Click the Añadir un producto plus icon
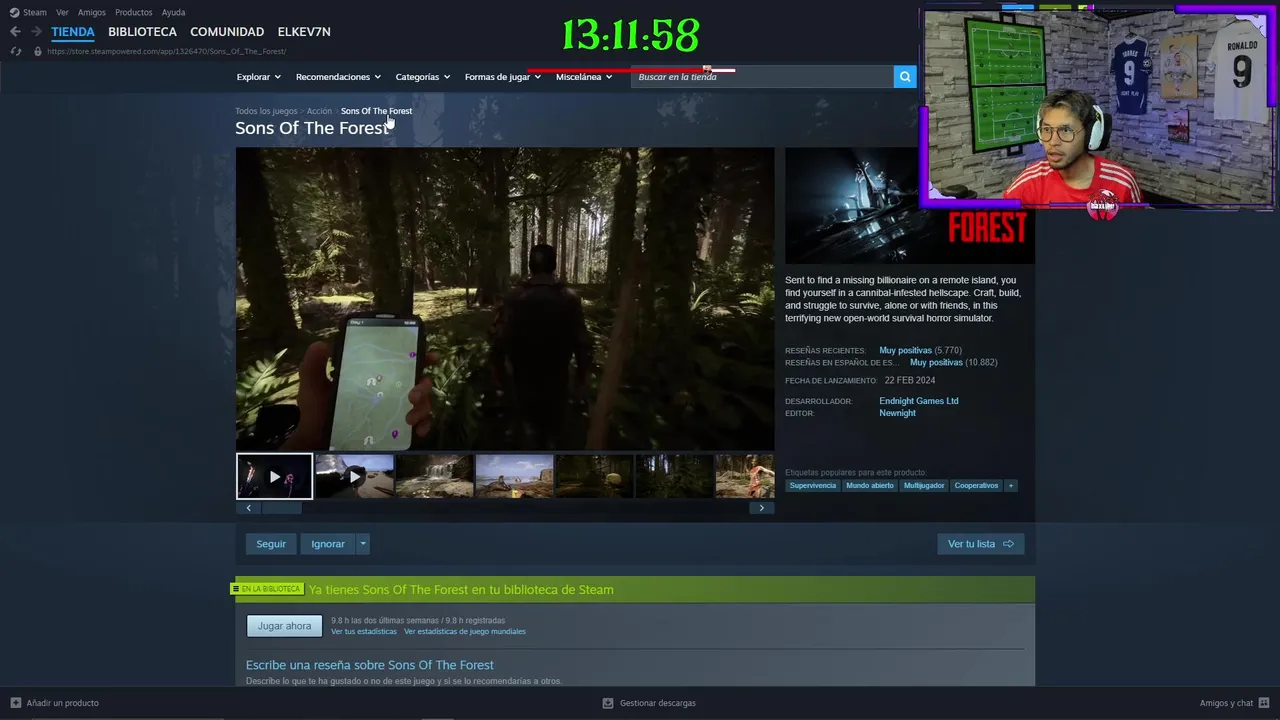Image resolution: width=1280 pixels, height=720 pixels. 15,703
